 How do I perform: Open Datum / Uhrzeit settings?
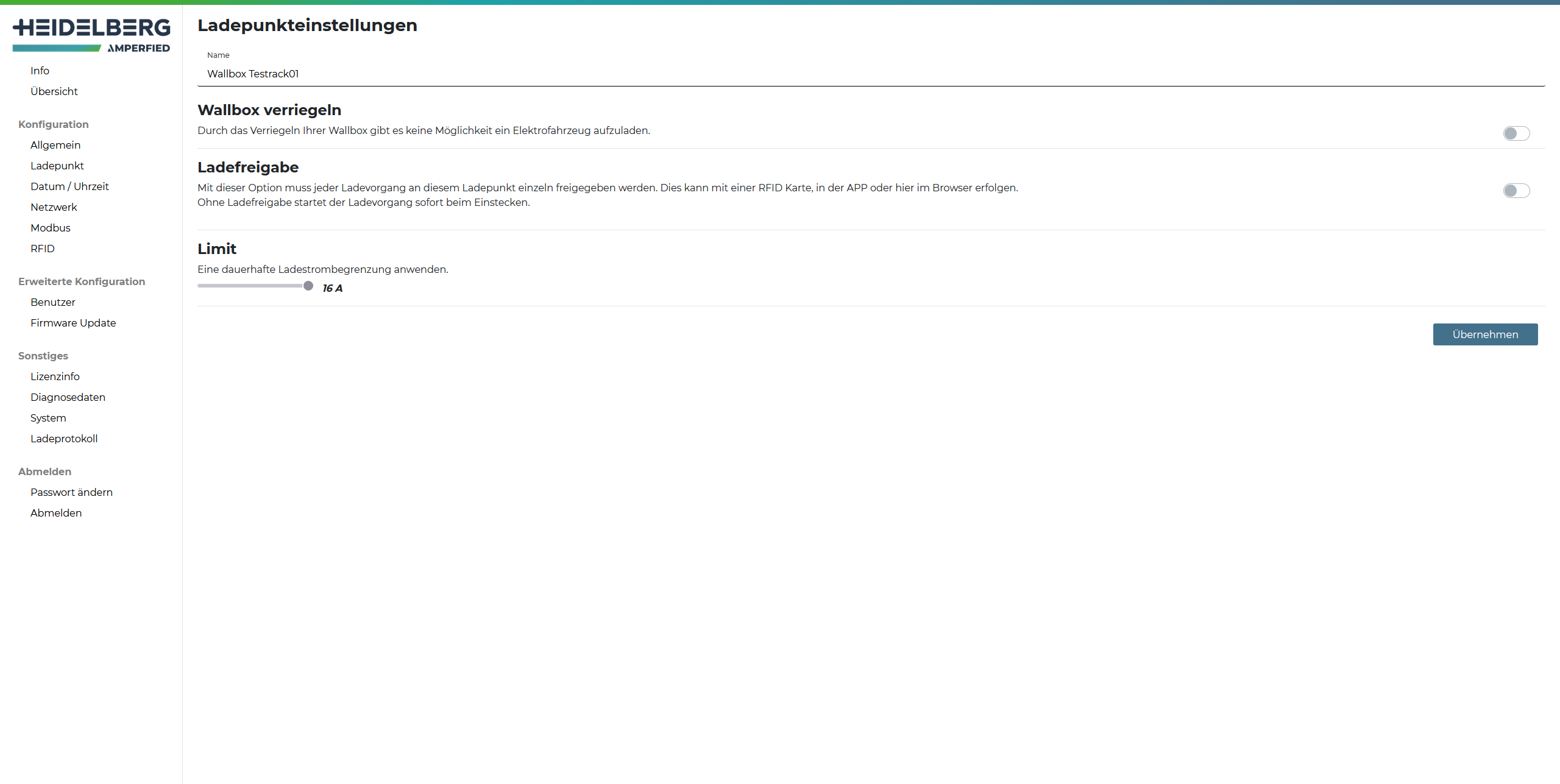click(69, 186)
